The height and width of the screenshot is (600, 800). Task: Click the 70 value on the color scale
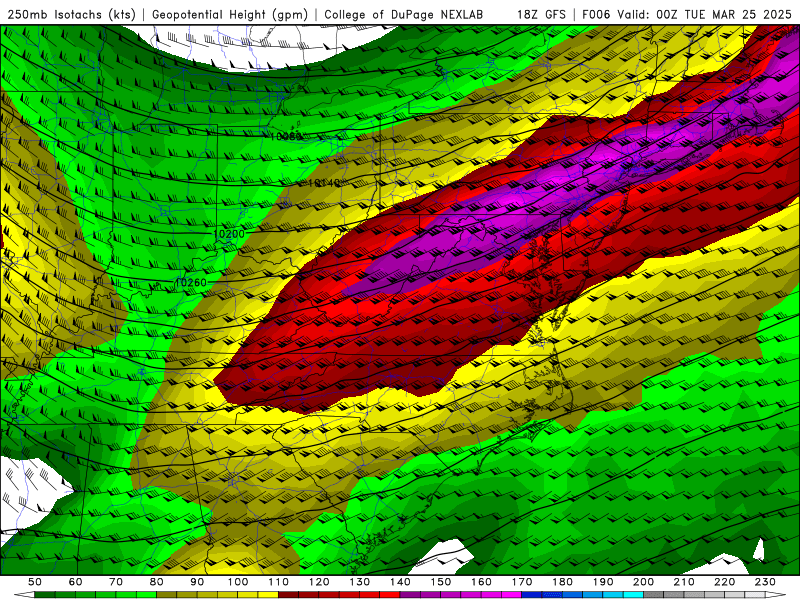[116, 582]
